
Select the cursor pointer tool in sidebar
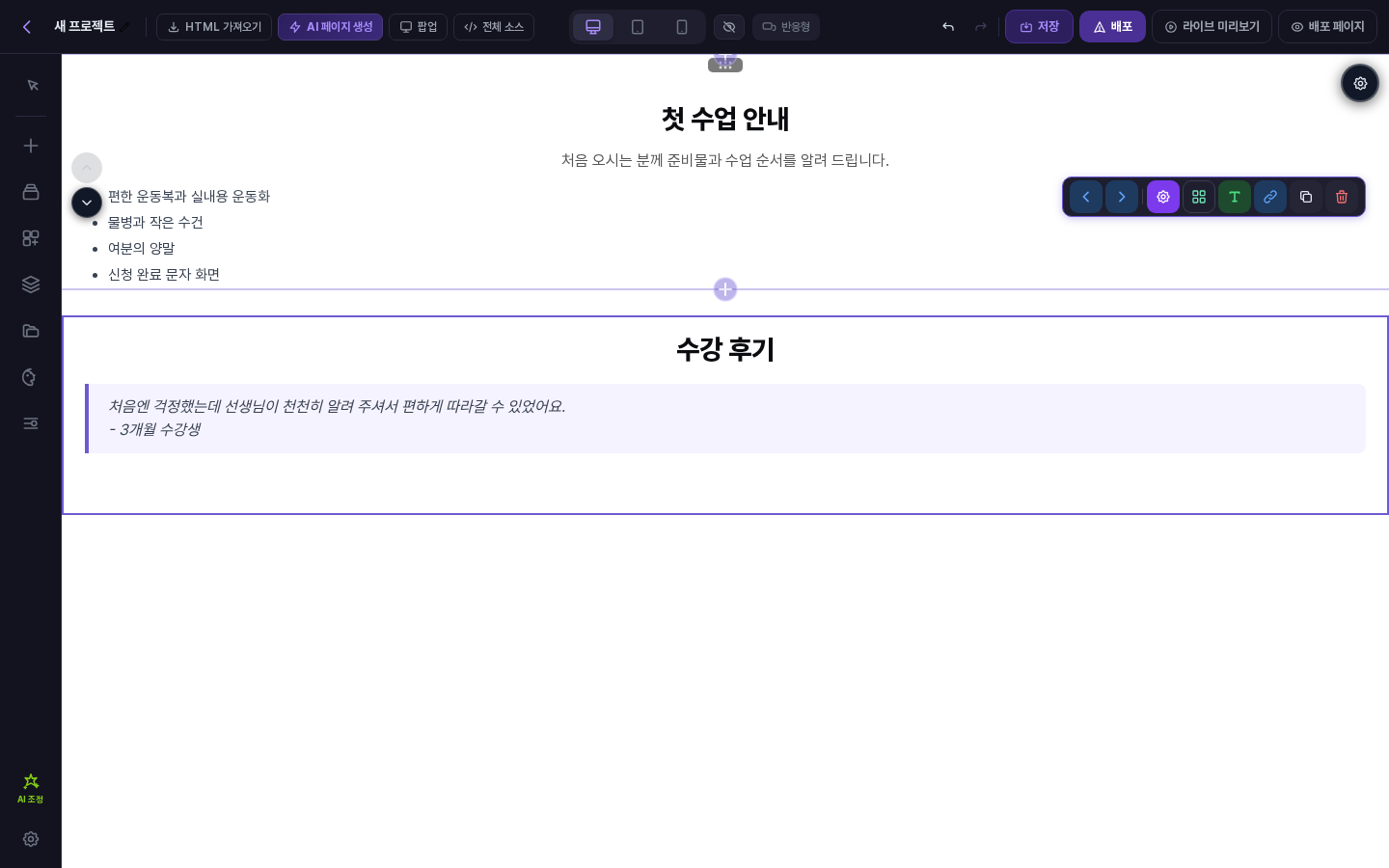tap(31, 85)
